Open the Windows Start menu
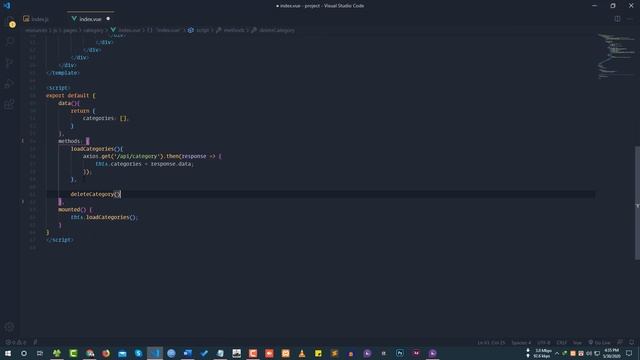The image size is (640, 360). tap(8, 353)
